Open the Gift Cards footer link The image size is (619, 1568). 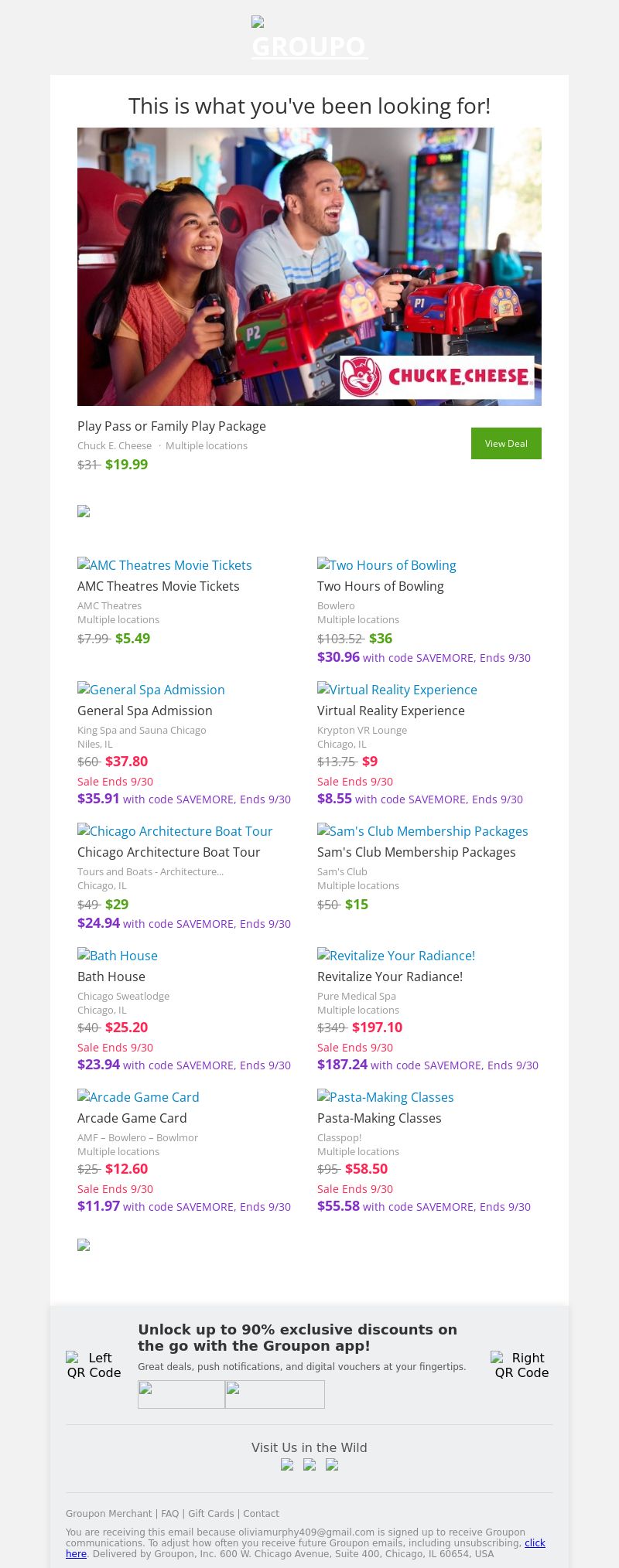[x=211, y=1513]
